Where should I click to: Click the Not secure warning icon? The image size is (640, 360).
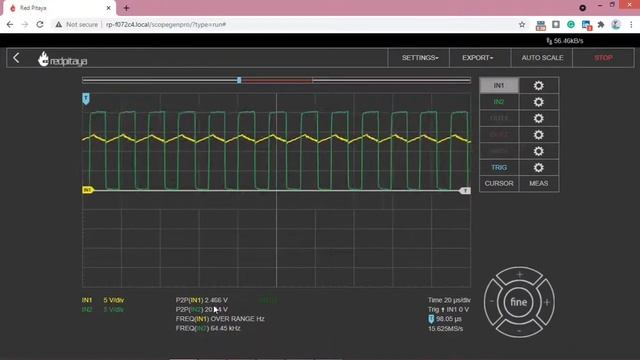(59, 24)
